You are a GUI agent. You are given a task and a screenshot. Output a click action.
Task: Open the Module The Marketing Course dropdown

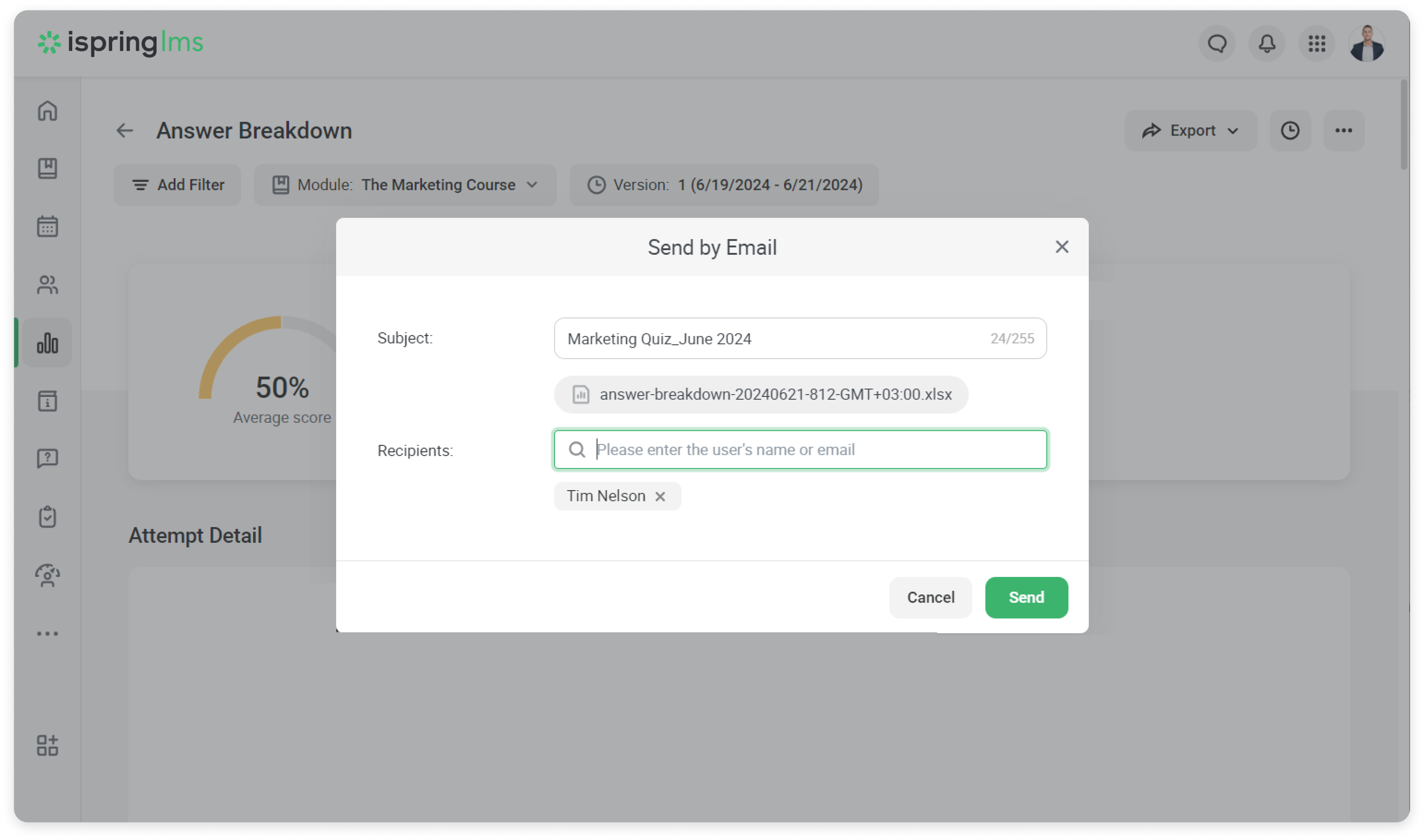[x=405, y=185]
